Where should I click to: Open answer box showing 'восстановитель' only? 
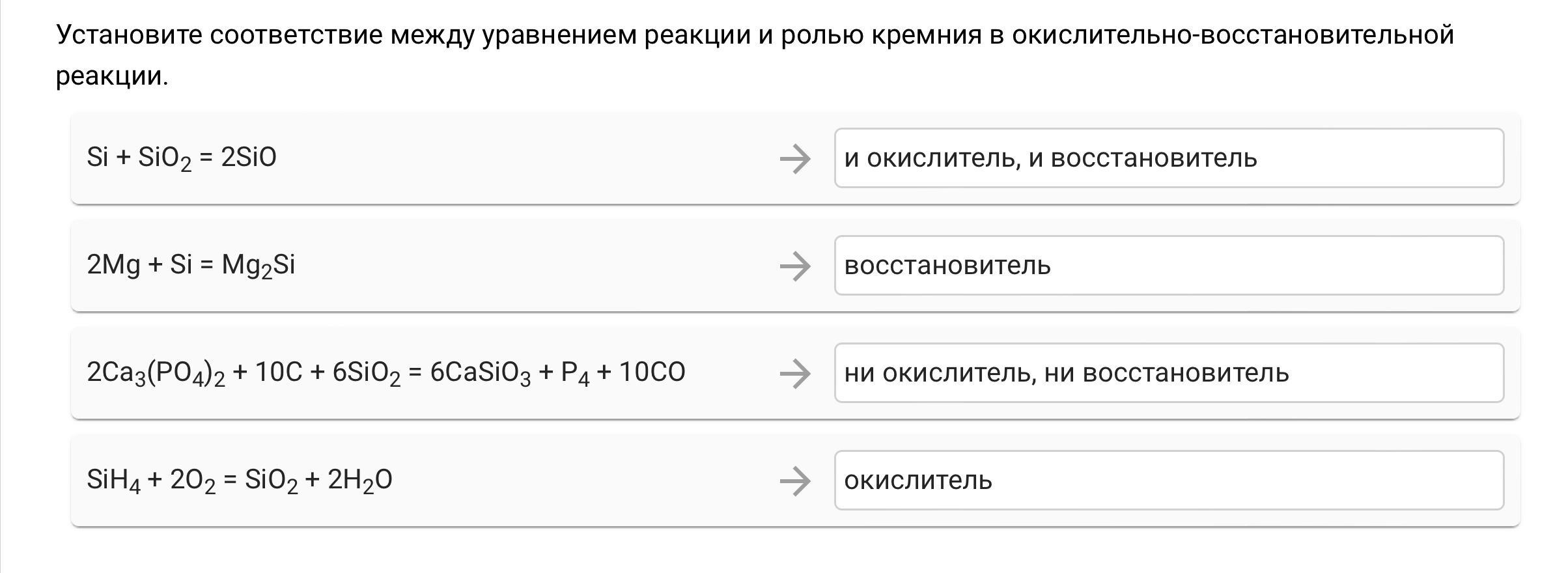(x=1168, y=266)
